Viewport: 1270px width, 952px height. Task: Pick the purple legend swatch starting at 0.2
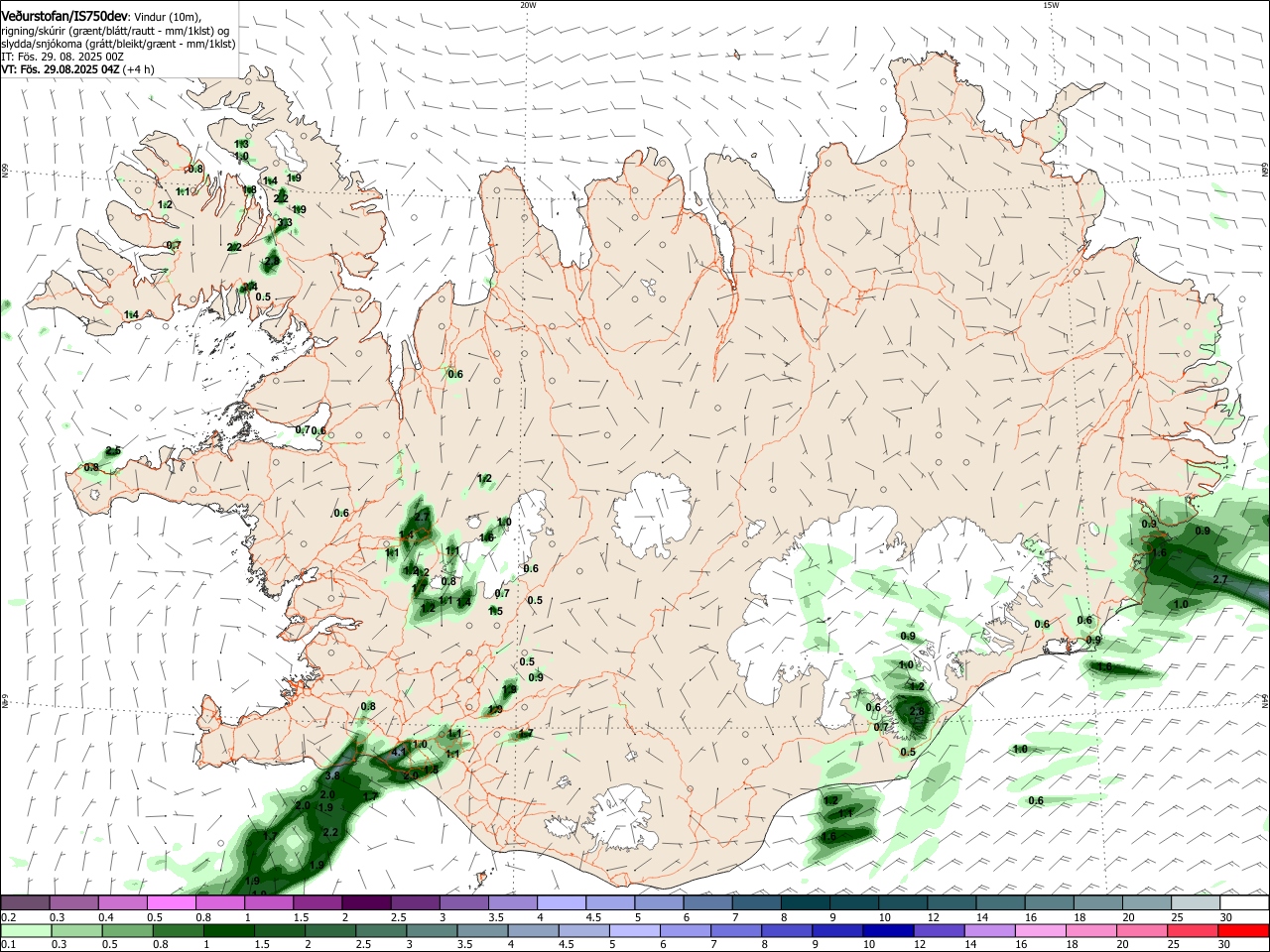click(25, 903)
